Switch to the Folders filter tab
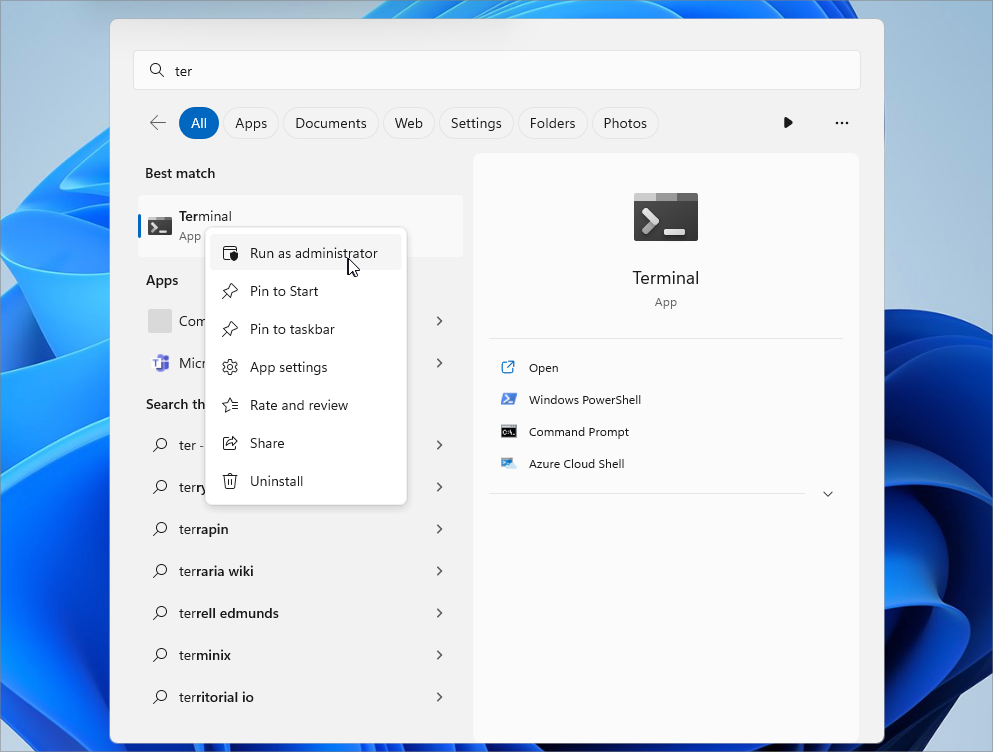This screenshot has height=752, width=993. tap(552, 123)
